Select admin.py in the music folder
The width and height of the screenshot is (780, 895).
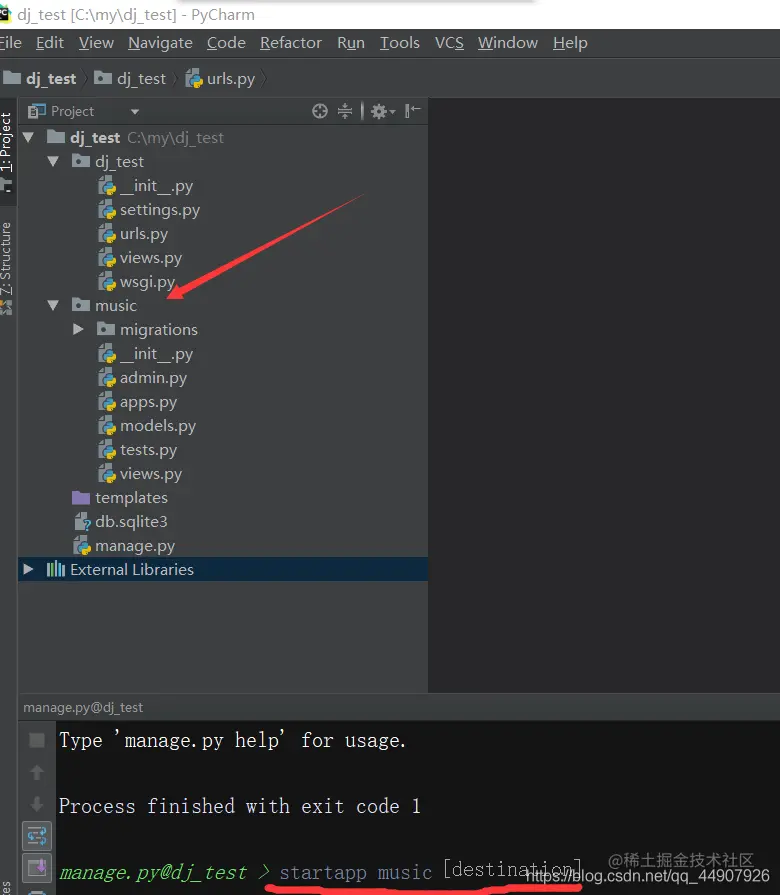pyautogui.click(x=143, y=378)
